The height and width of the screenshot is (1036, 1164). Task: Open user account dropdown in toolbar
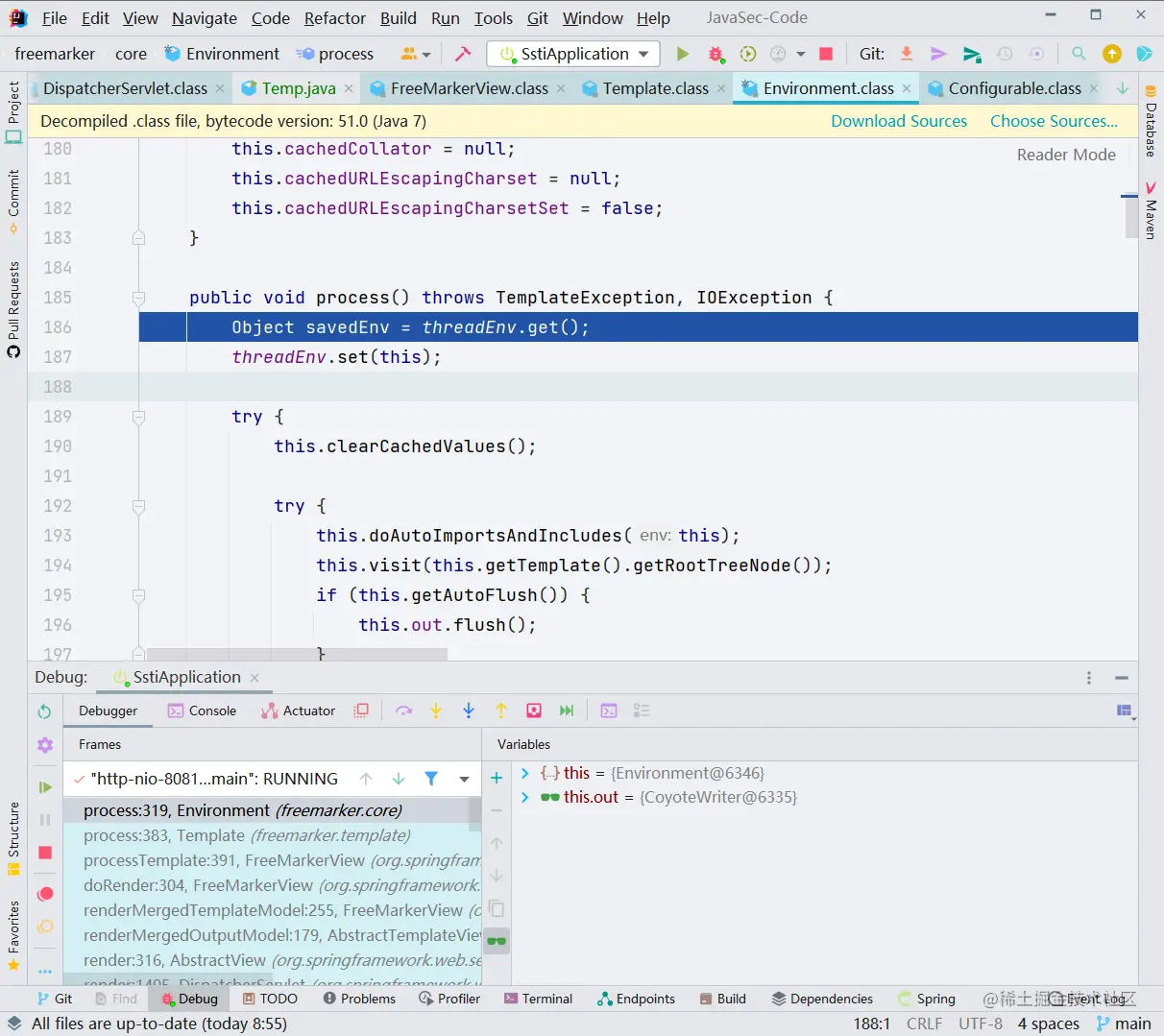click(416, 54)
